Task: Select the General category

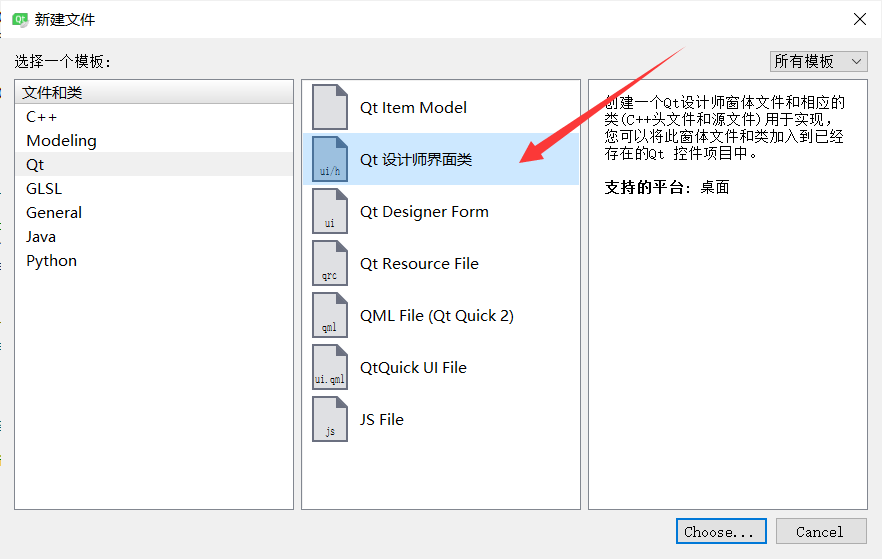Action: 154,213
